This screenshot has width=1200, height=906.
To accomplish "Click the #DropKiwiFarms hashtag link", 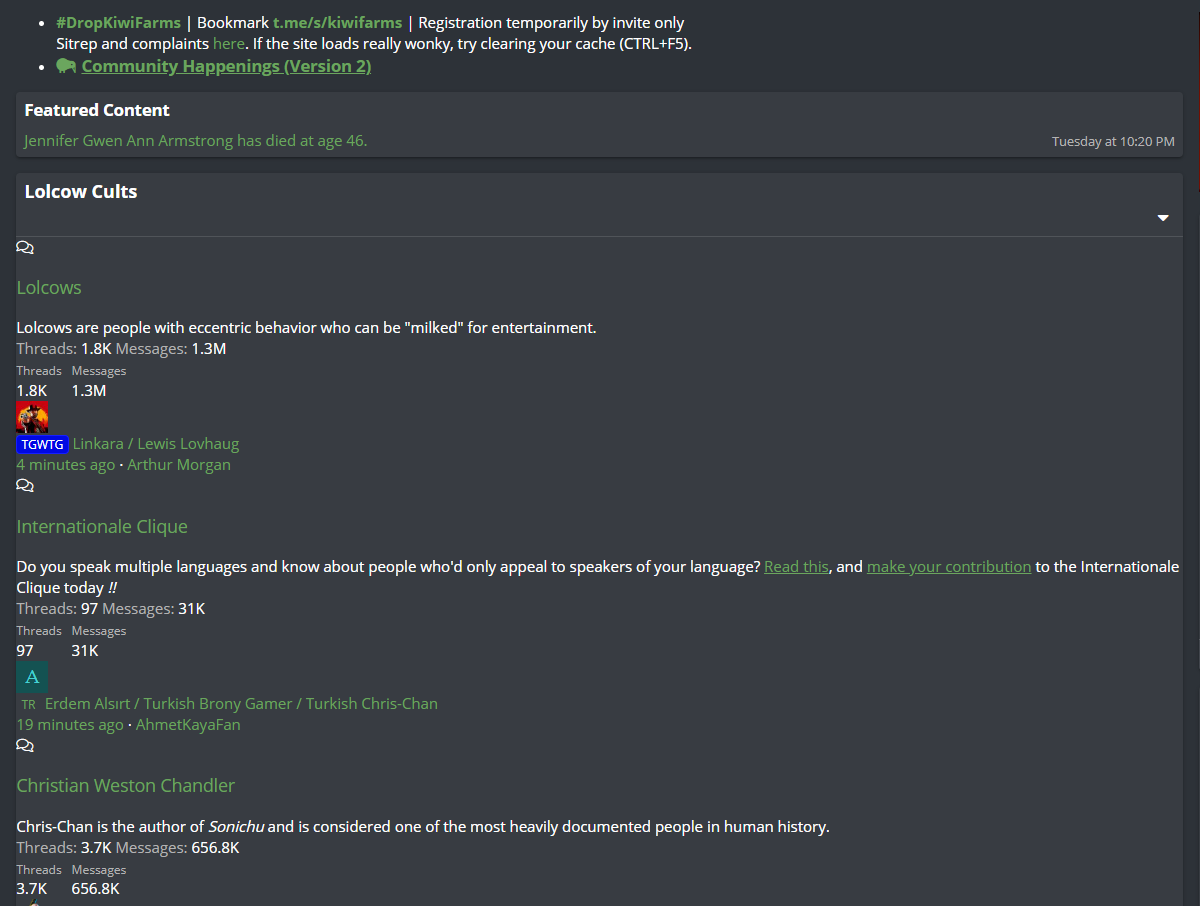I will [x=119, y=22].
